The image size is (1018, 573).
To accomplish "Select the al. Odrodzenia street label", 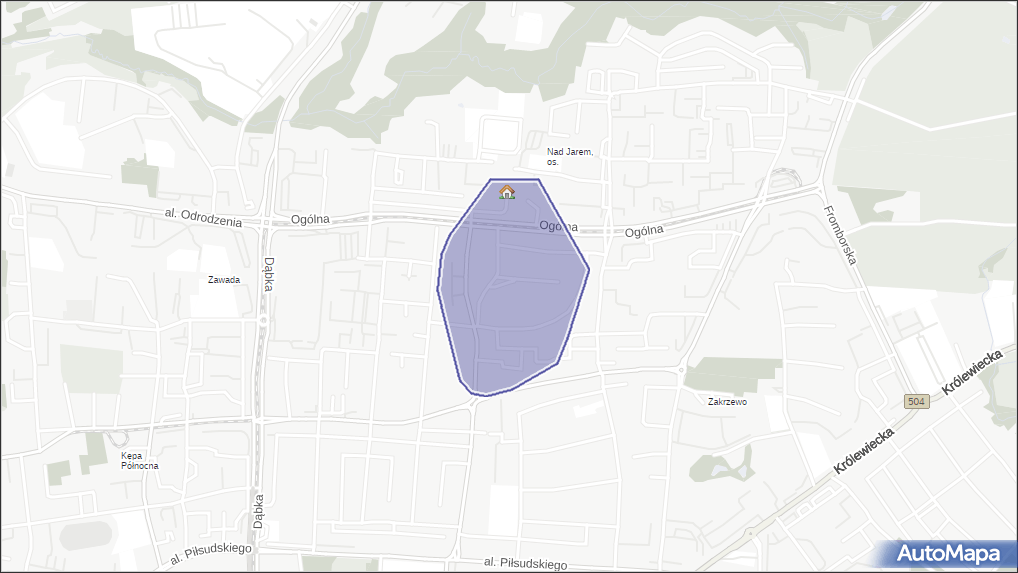I will click(203, 218).
